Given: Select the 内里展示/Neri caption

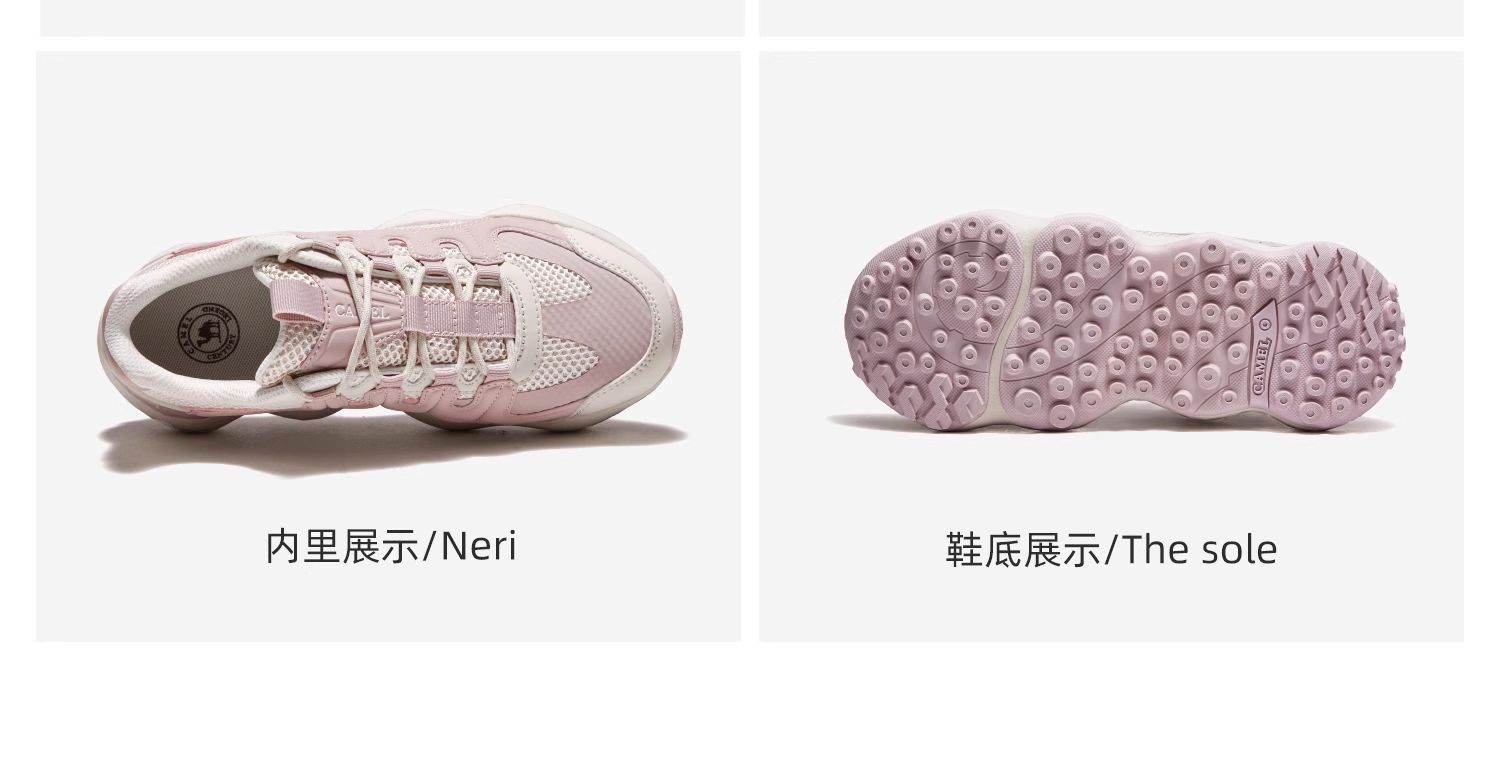Looking at the screenshot, I should pyautogui.click(x=391, y=547).
